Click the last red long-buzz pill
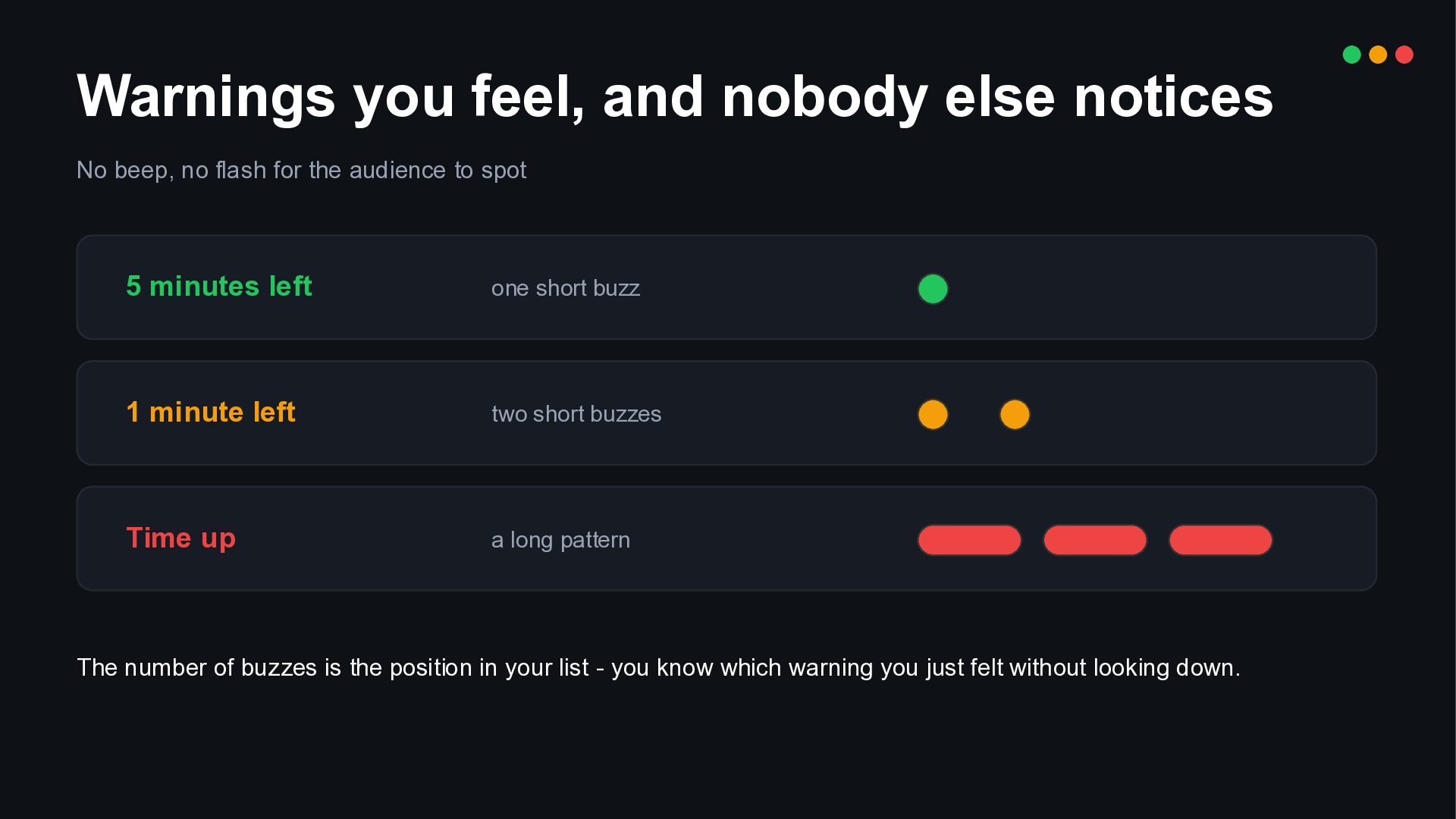 pyautogui.click(x=1221, y=540)
